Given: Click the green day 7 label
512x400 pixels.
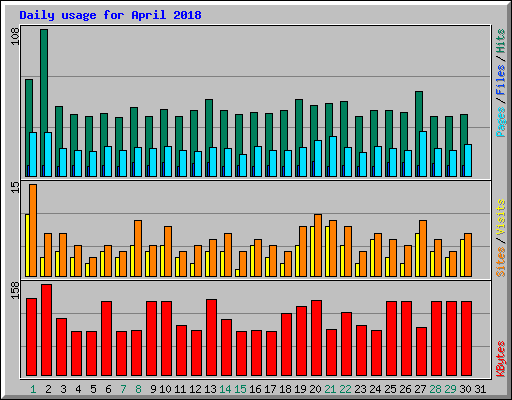Looking at the screenshot, I should point(123,389).
